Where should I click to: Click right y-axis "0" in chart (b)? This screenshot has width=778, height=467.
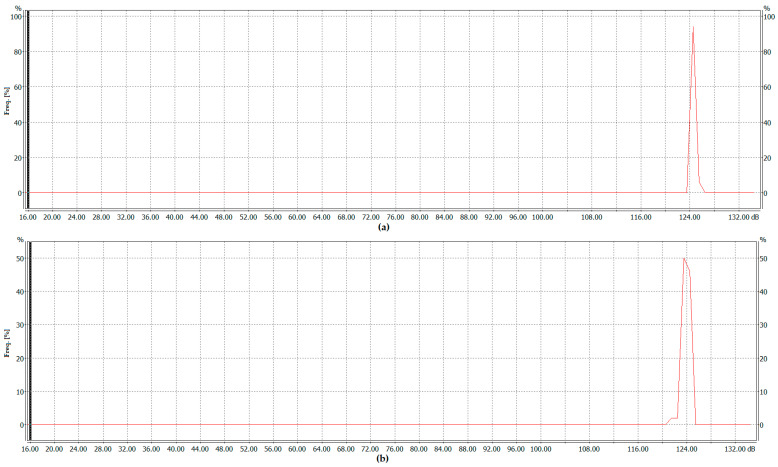[763, 425]
